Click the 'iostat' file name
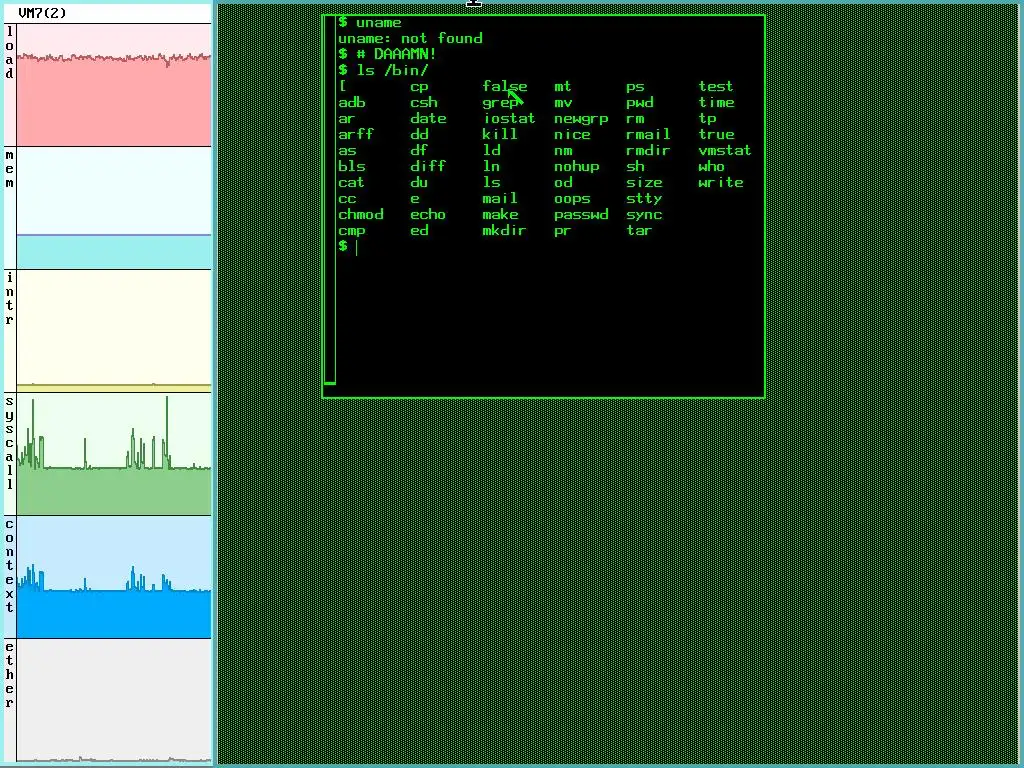This screenshot has height=768, width=1024. 509,119
